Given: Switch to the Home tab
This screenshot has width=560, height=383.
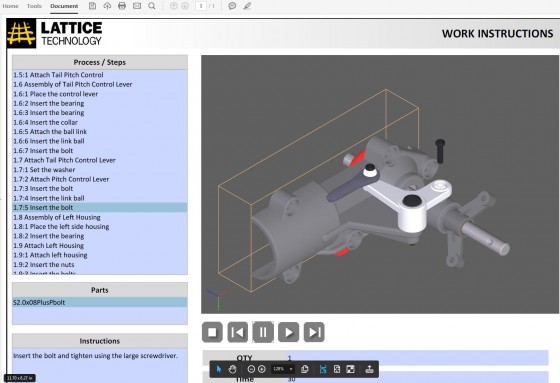Looking at the screenshot, I should (10, 6).
